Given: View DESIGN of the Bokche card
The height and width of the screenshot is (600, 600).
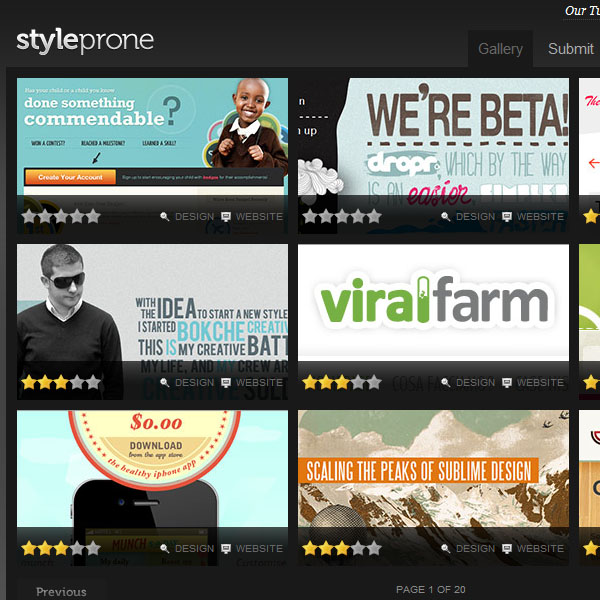Looking at the screenshot, I should tap(194, 382).
